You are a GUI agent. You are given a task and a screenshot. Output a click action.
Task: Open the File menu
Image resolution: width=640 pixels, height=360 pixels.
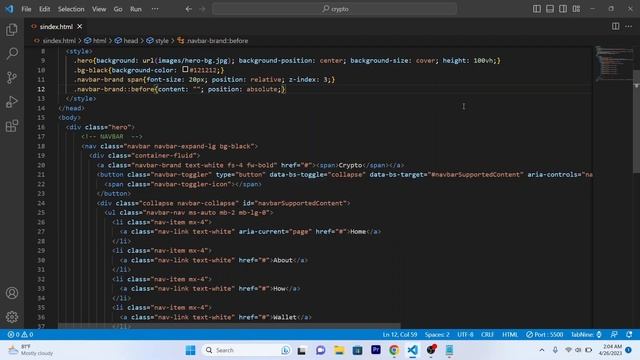(26, 9)
